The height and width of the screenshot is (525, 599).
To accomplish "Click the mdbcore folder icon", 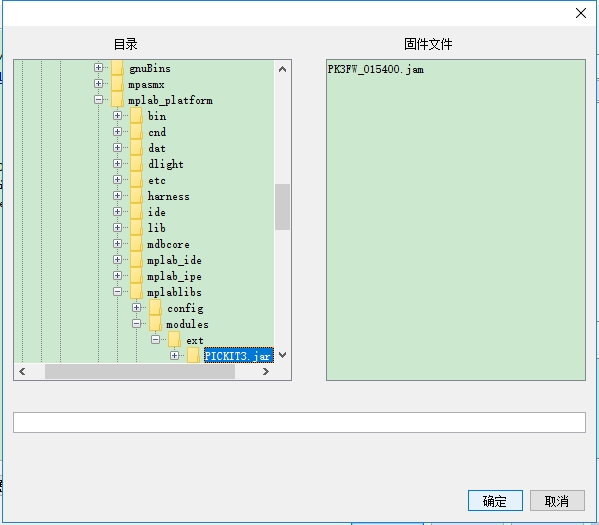I will click(136, 244).
